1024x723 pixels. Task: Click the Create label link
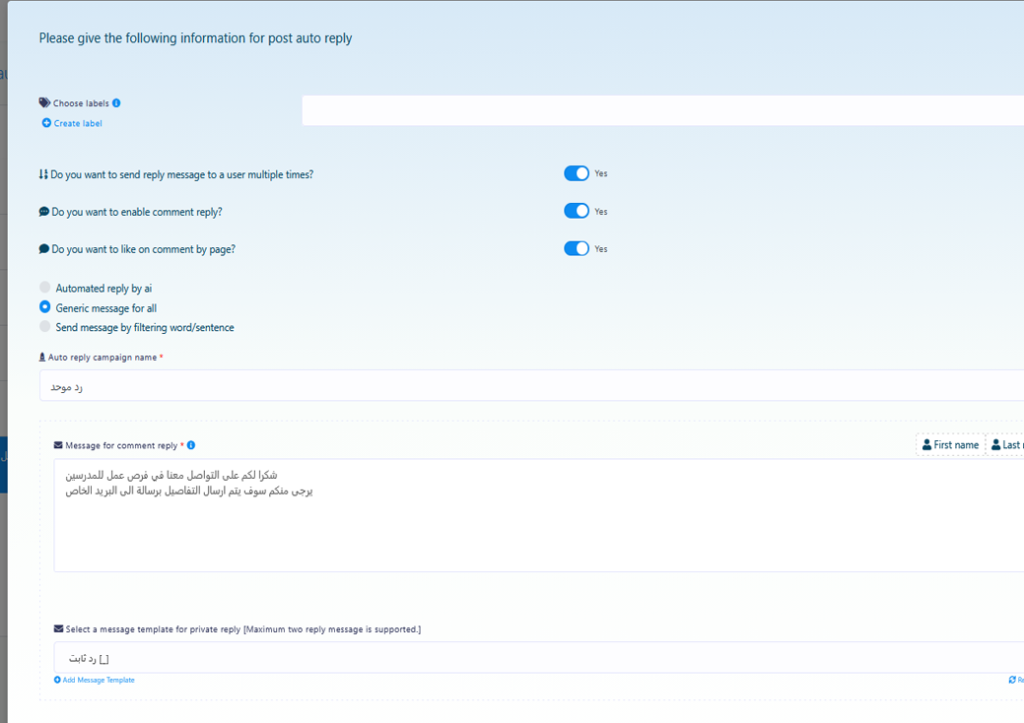coord(77,124)
